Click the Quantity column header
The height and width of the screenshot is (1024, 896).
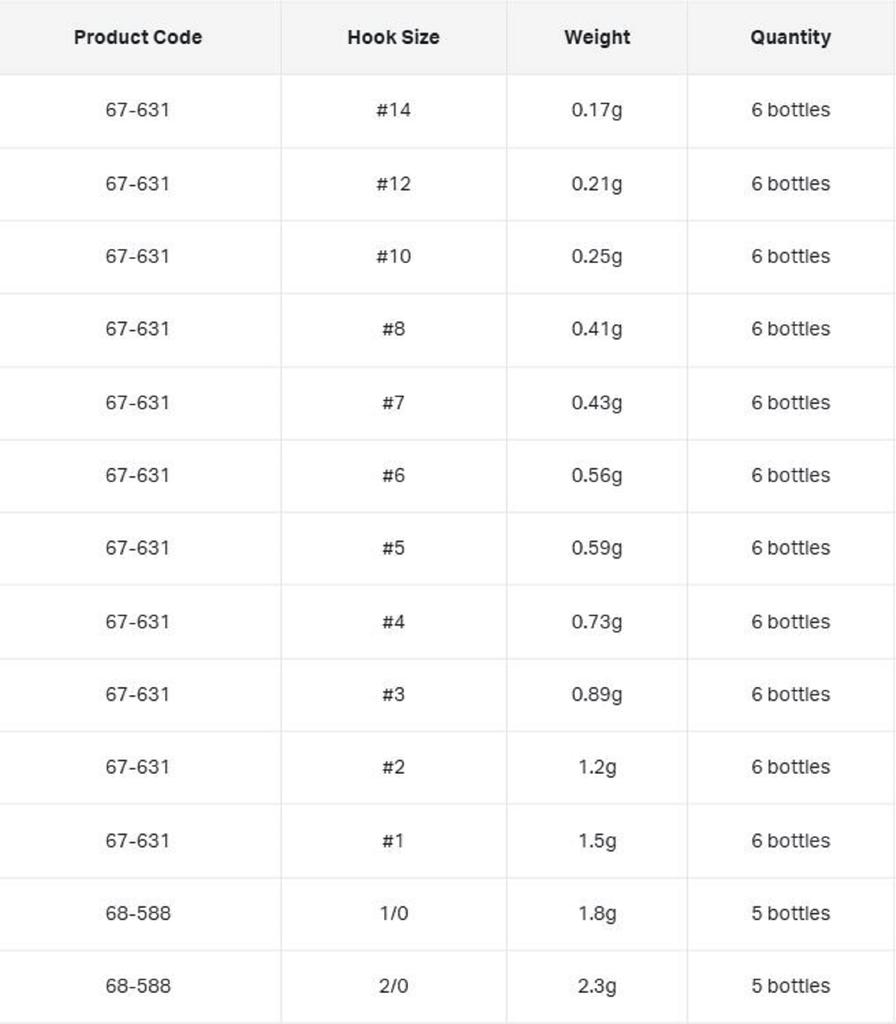(x=790, y=37)
